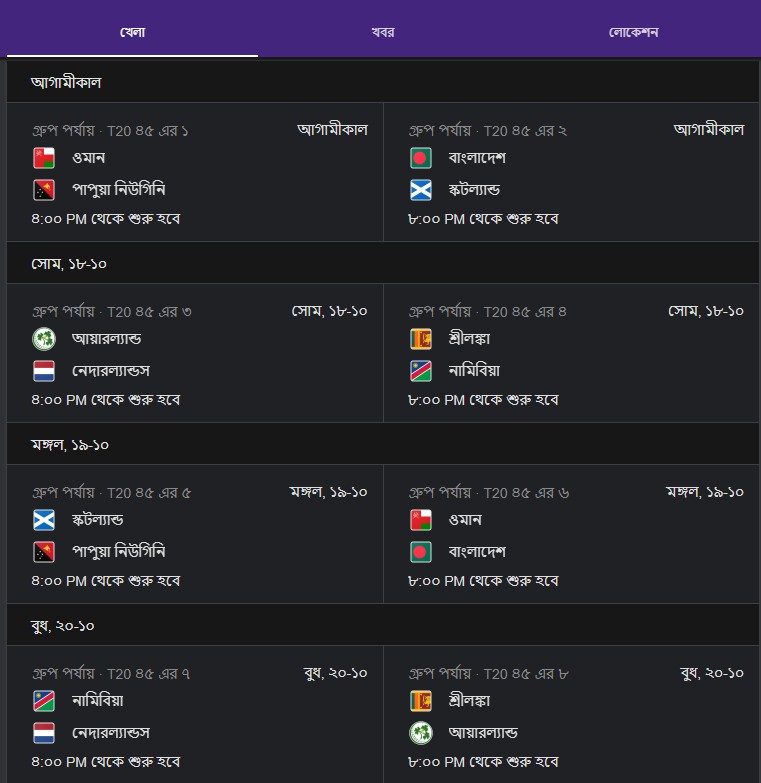Switch to the খবর tab
This screenshot has height=783, width=761.
pyautogui.click(x=382, y=32)
